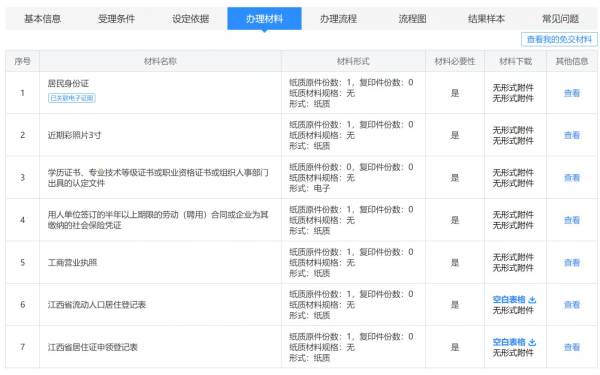
Task: Open the 常见问题 tab
Action: coord(560,18)
